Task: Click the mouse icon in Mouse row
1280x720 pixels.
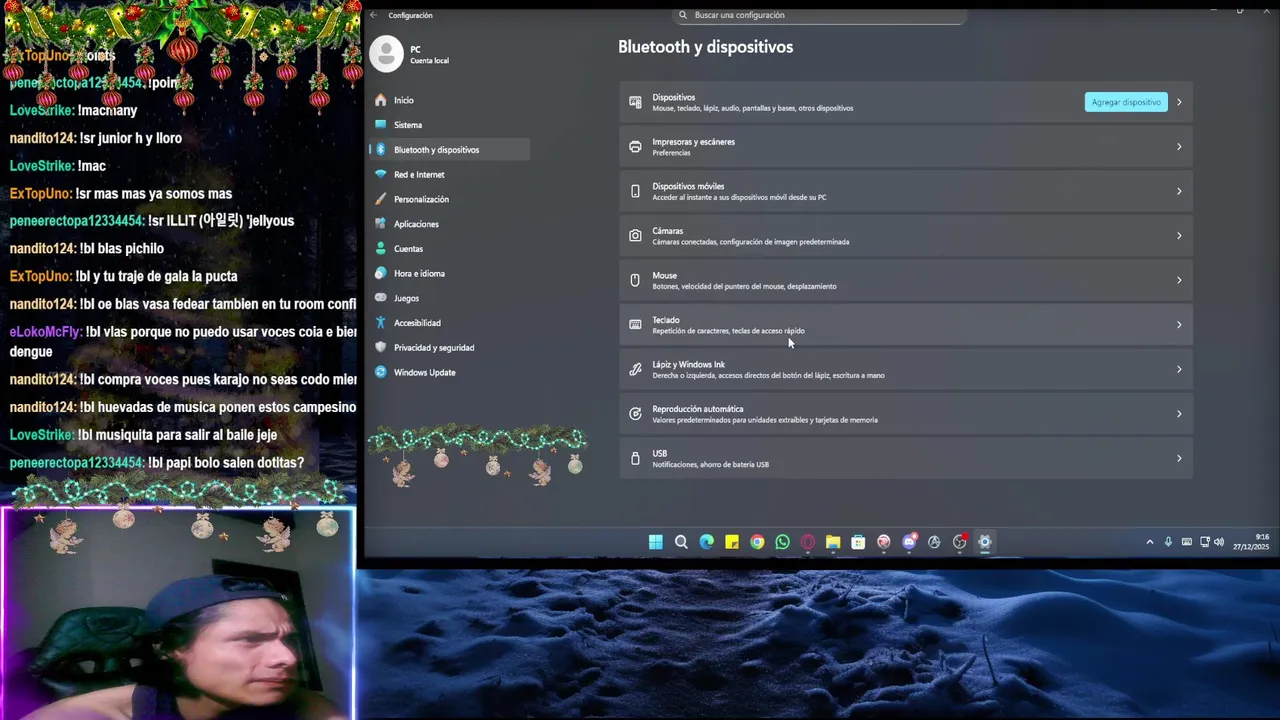Action: (635, 280)
